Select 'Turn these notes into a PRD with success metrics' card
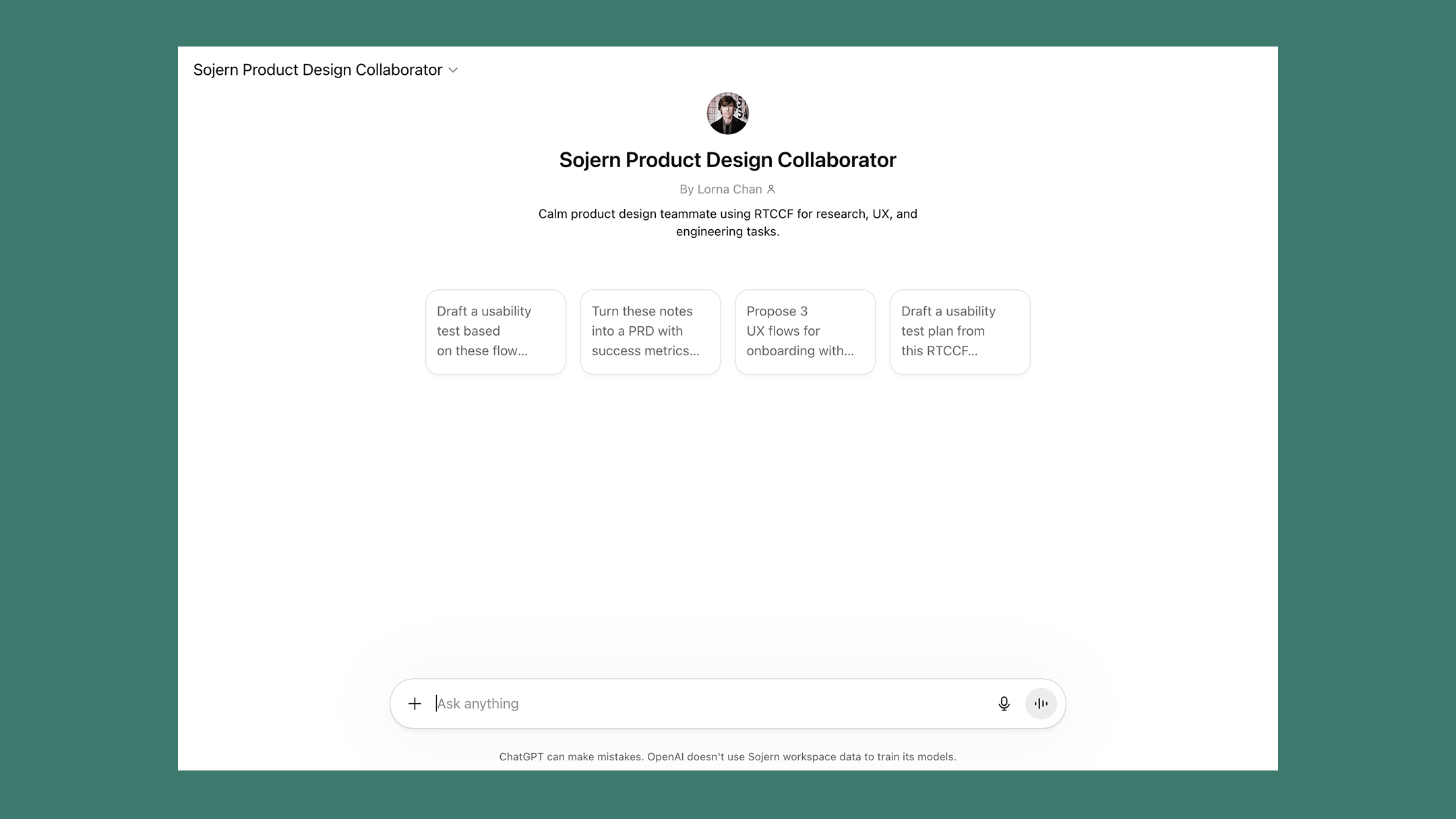Viewport: 1456px width, 819px height. point(650,331)
